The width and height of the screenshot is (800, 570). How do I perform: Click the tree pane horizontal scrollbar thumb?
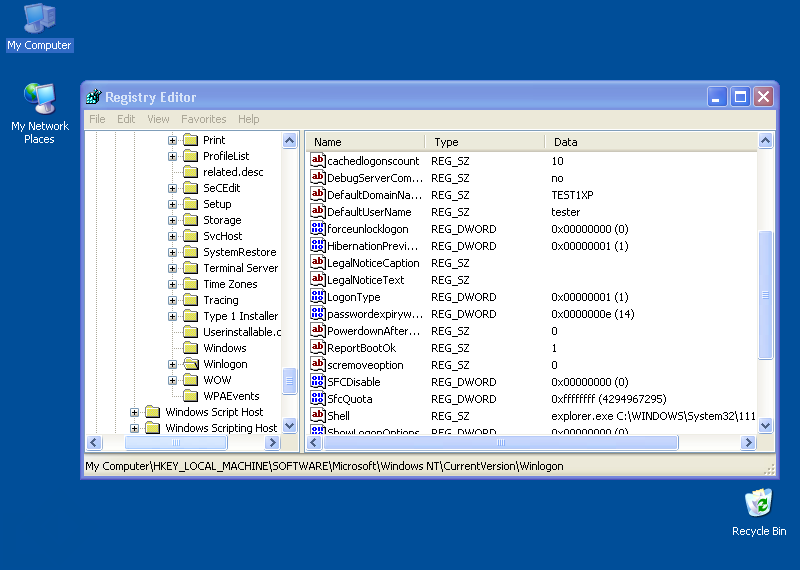(176, 442)
